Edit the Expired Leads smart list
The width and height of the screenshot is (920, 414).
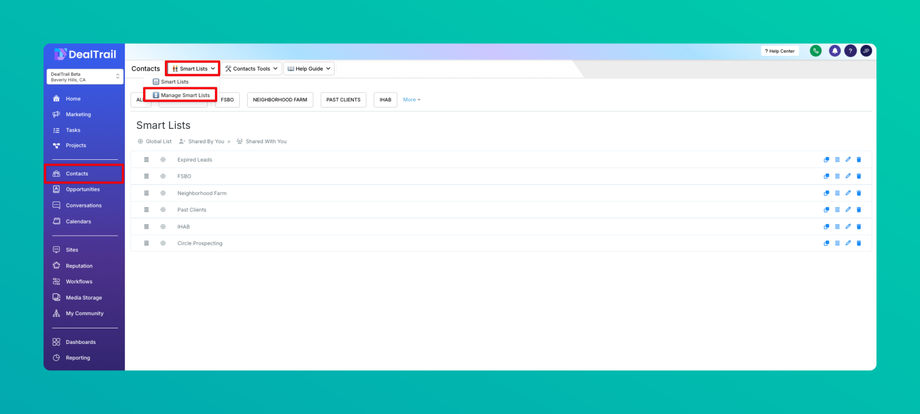click(848, 160)
